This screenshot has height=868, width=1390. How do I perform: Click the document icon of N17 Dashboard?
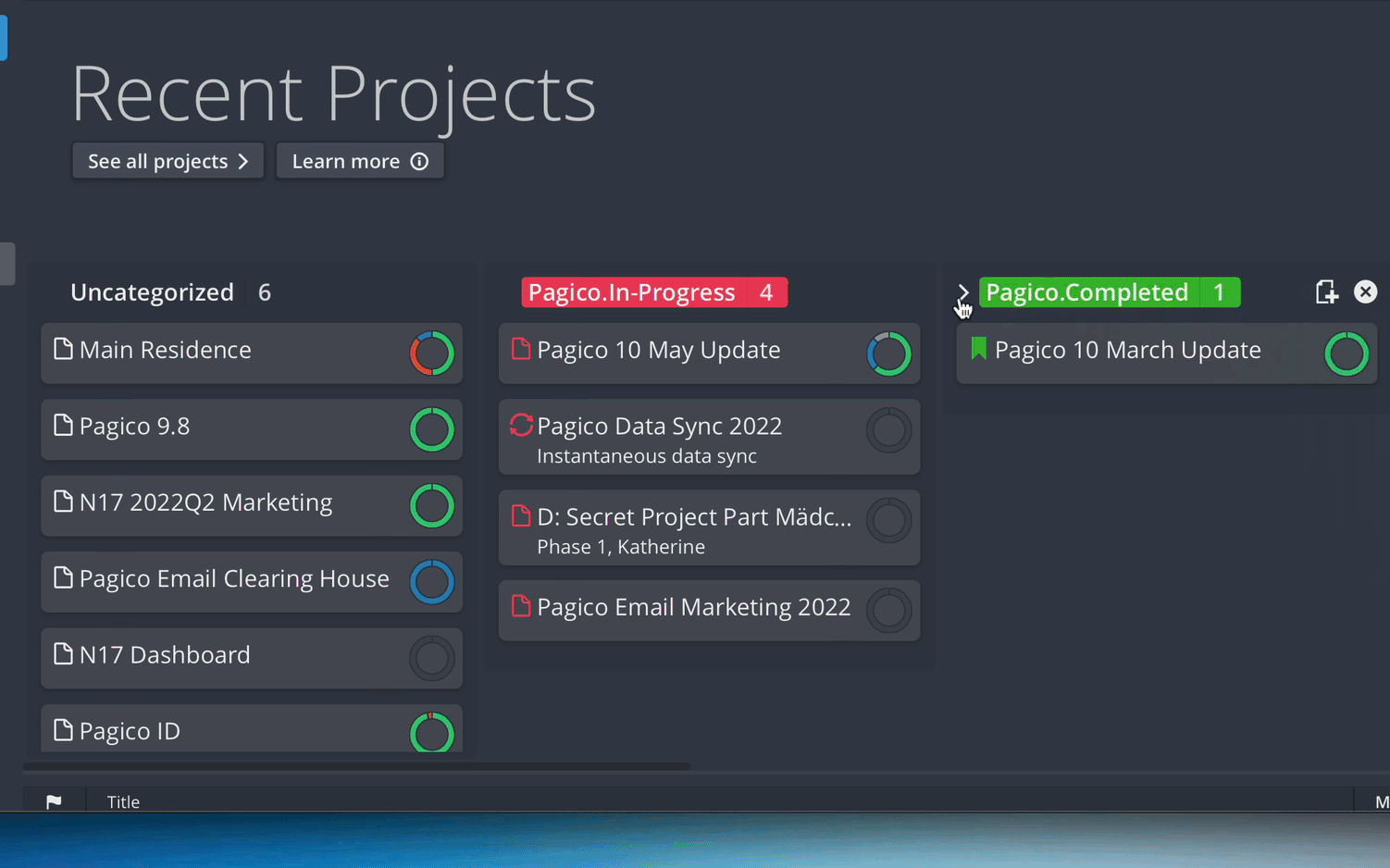pos(63,653)
